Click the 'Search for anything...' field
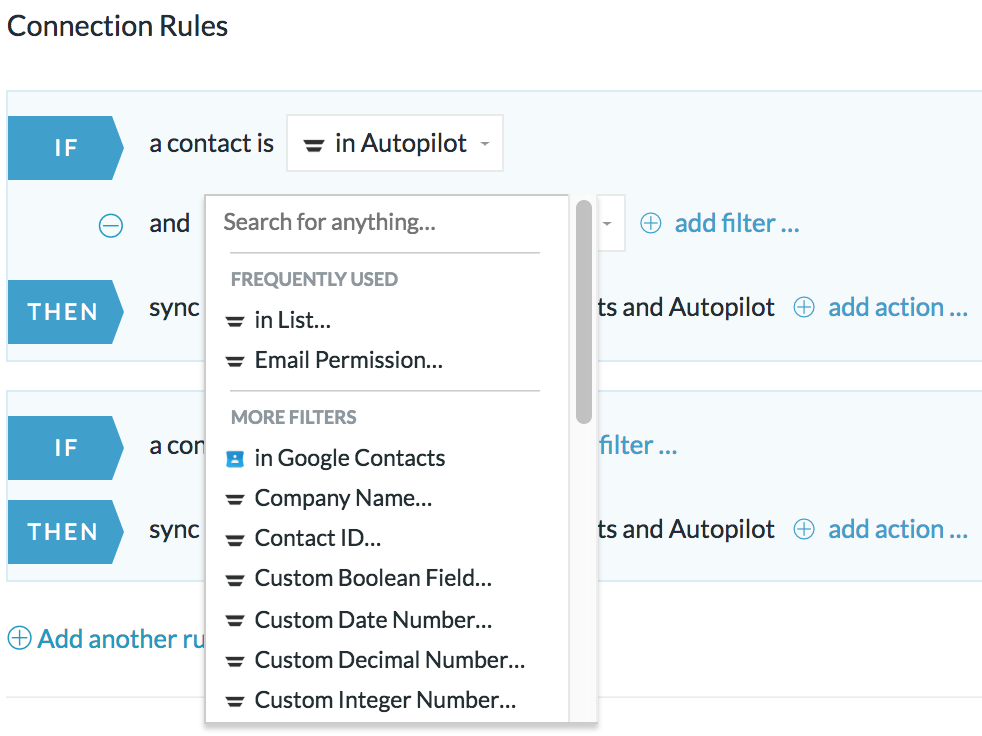Image resolution: width=982 pixels, height=736 pixels. [x=385, y=222]
